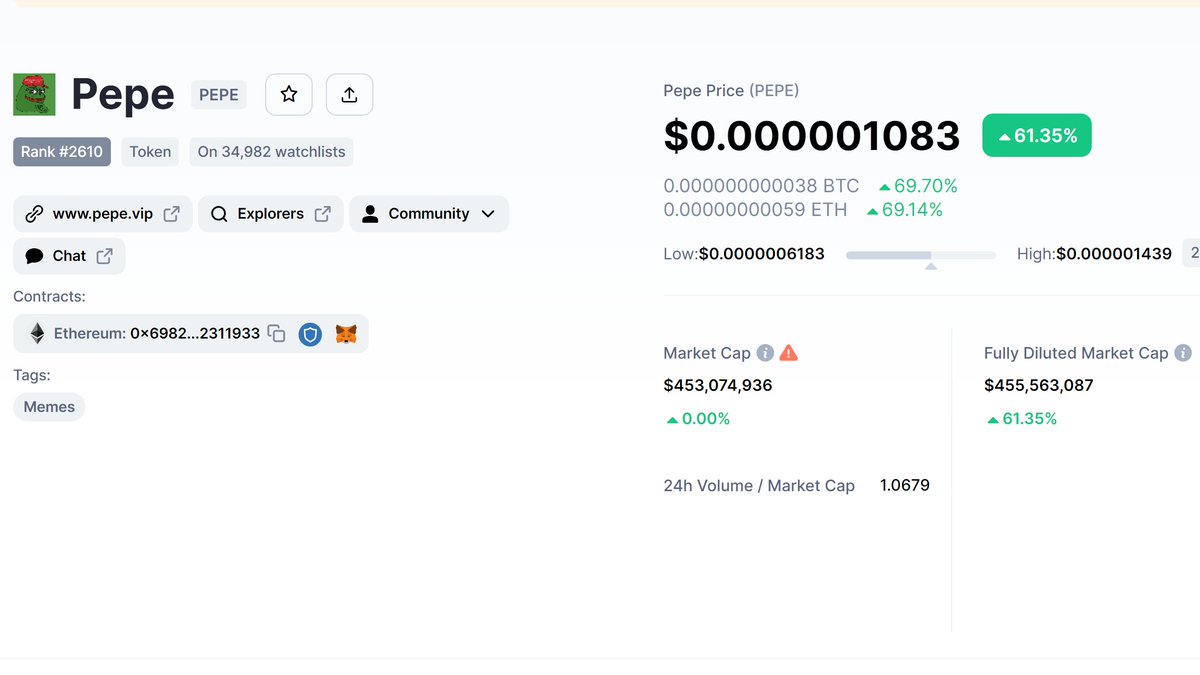Click external link icon after Explorers
Viewport: 1200px width, 675px height.
tap(323, 214)
